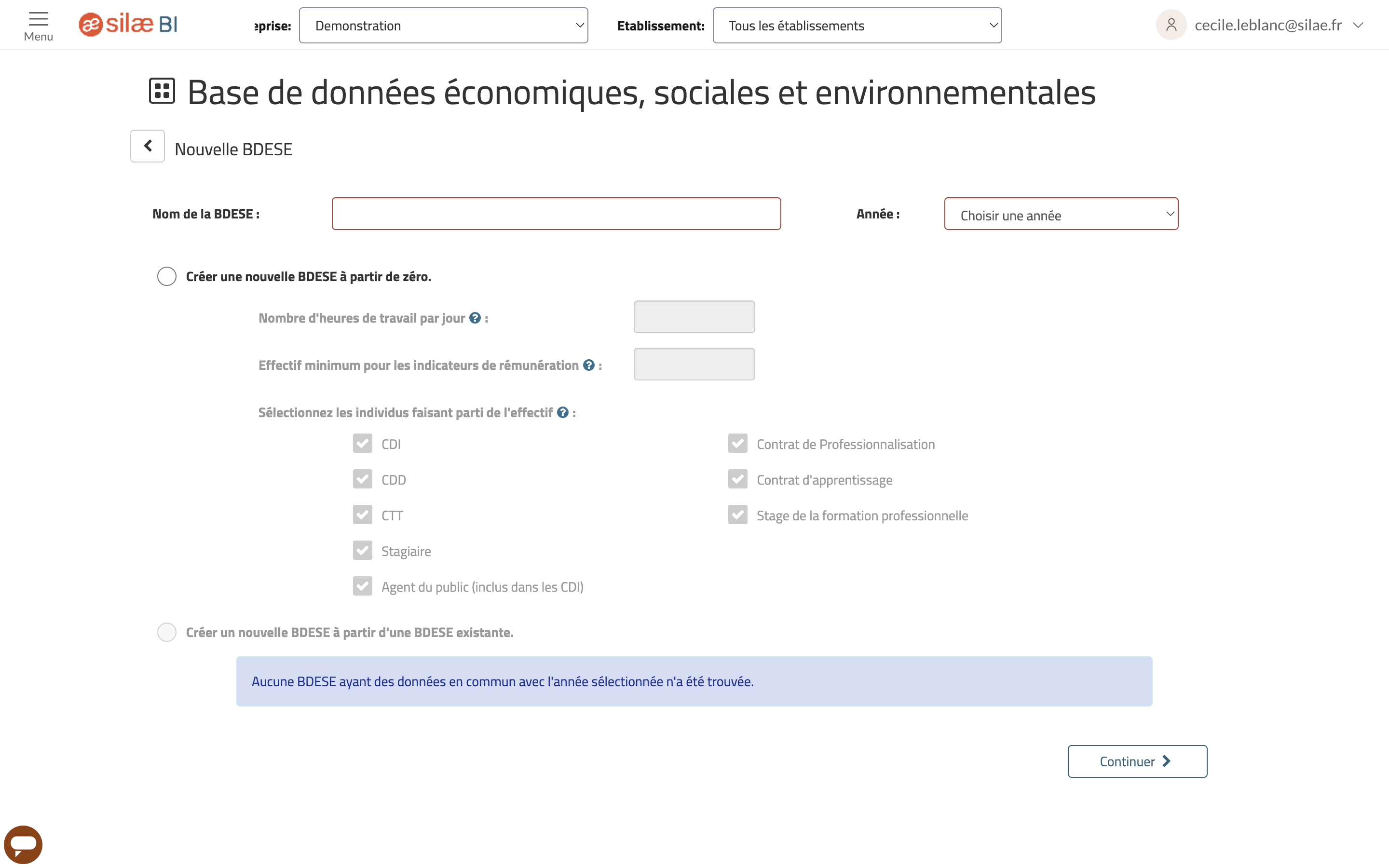This screenshot has height=868, width=1389.
Task: Click the BDESE grid icon beside page title
Action: (162, 91)
